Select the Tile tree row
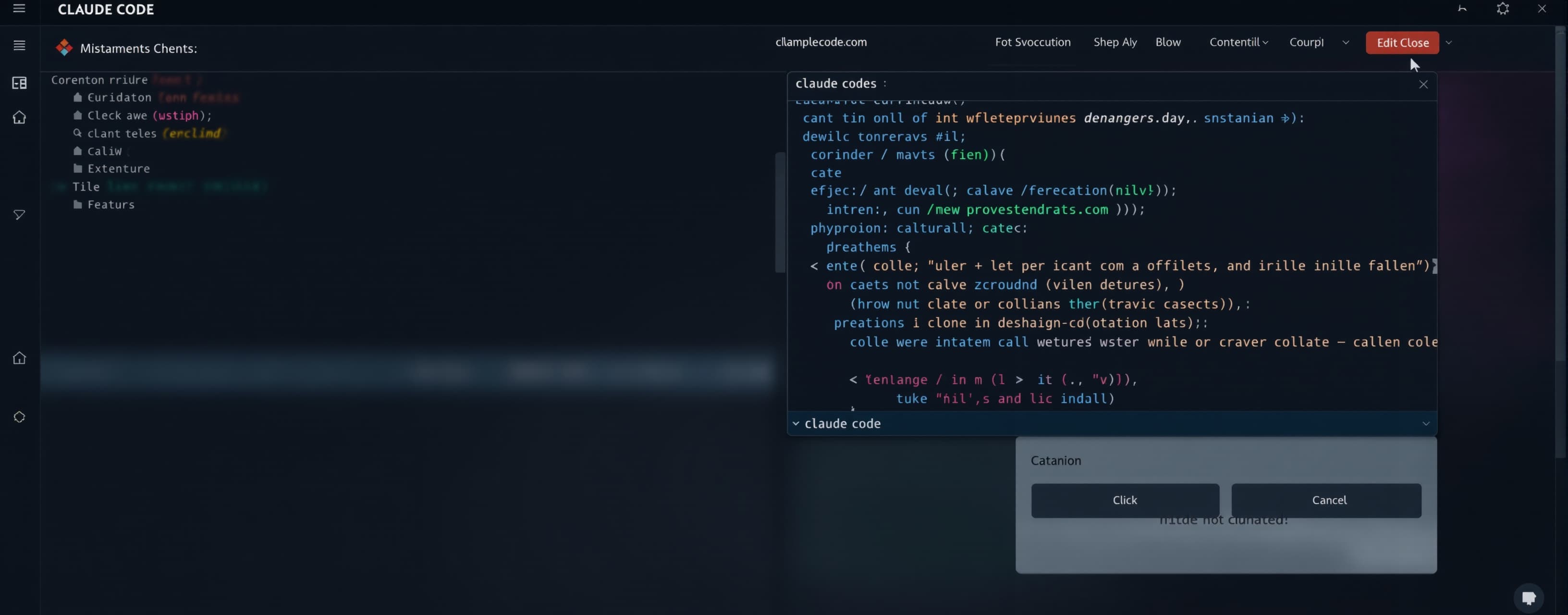1568x615 pixels. tap(86, 186)
